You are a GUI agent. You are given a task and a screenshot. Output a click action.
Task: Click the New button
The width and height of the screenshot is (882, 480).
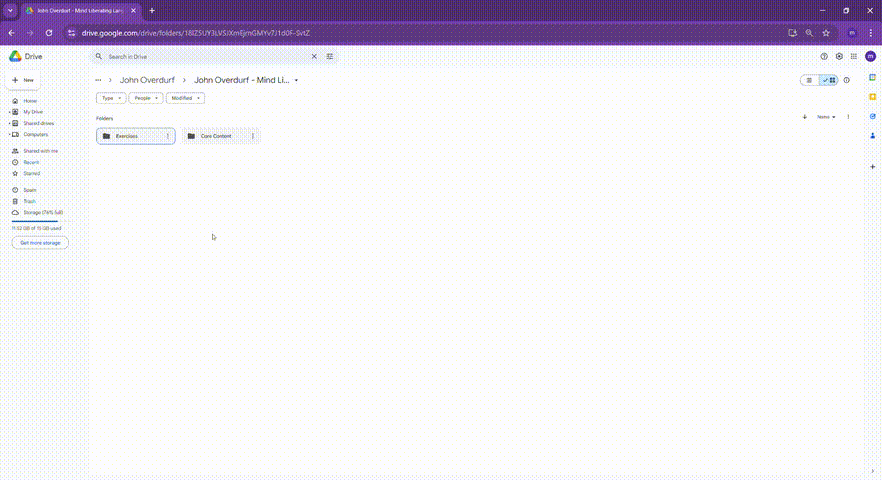click(23, 80)
